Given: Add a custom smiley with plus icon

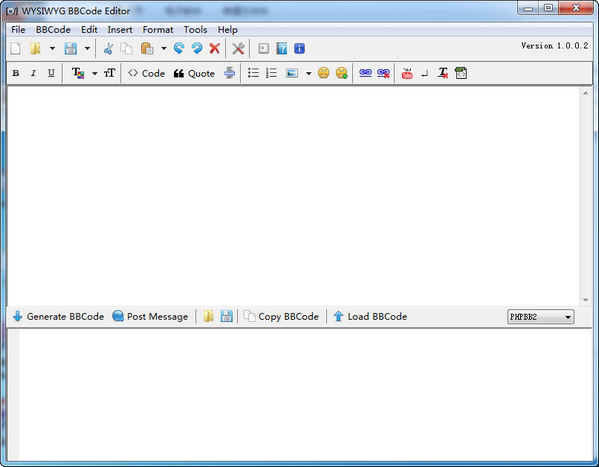Looking at the screenshot, I should coord(342,73).
